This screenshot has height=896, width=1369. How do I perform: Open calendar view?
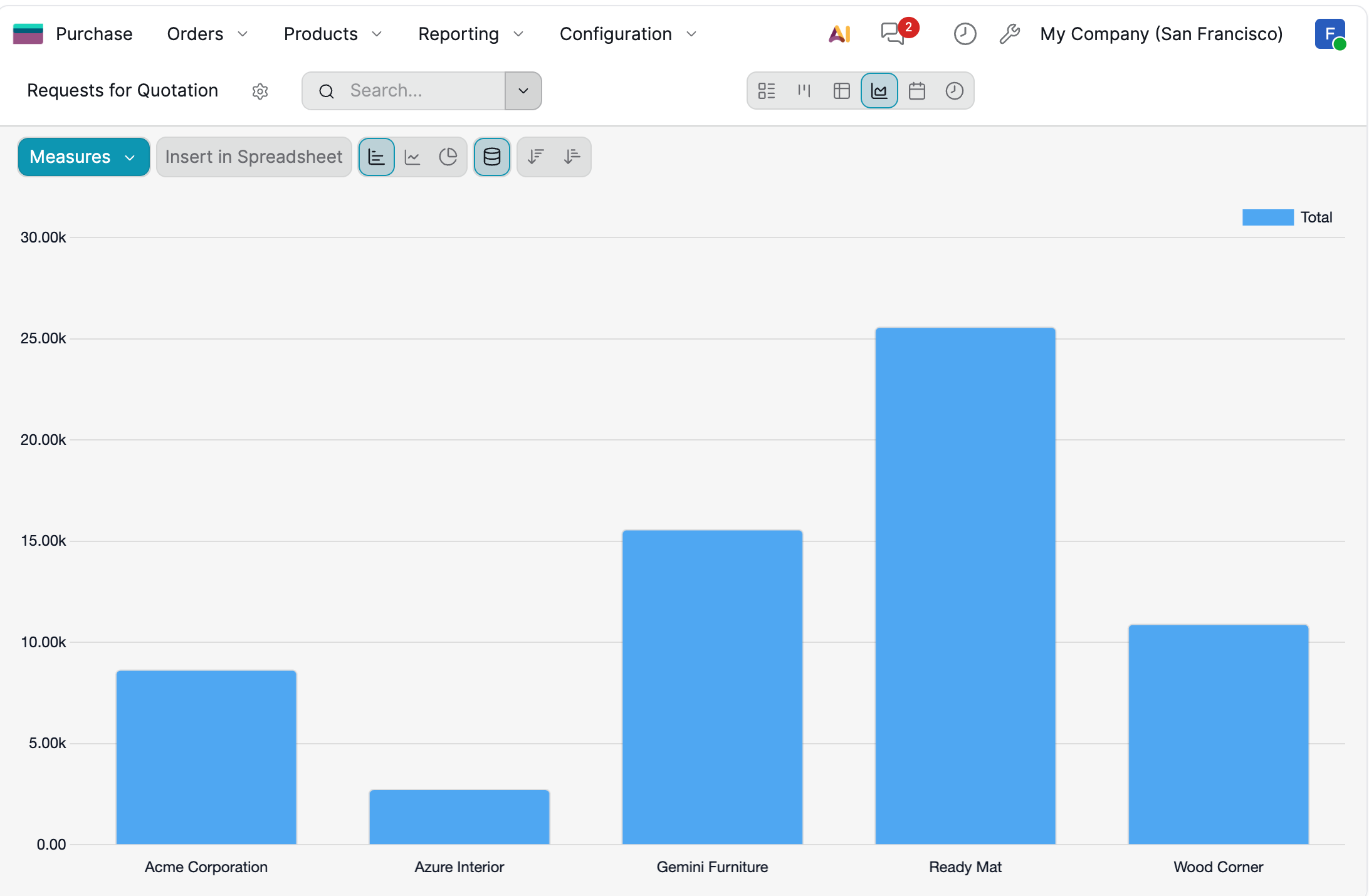916,91
